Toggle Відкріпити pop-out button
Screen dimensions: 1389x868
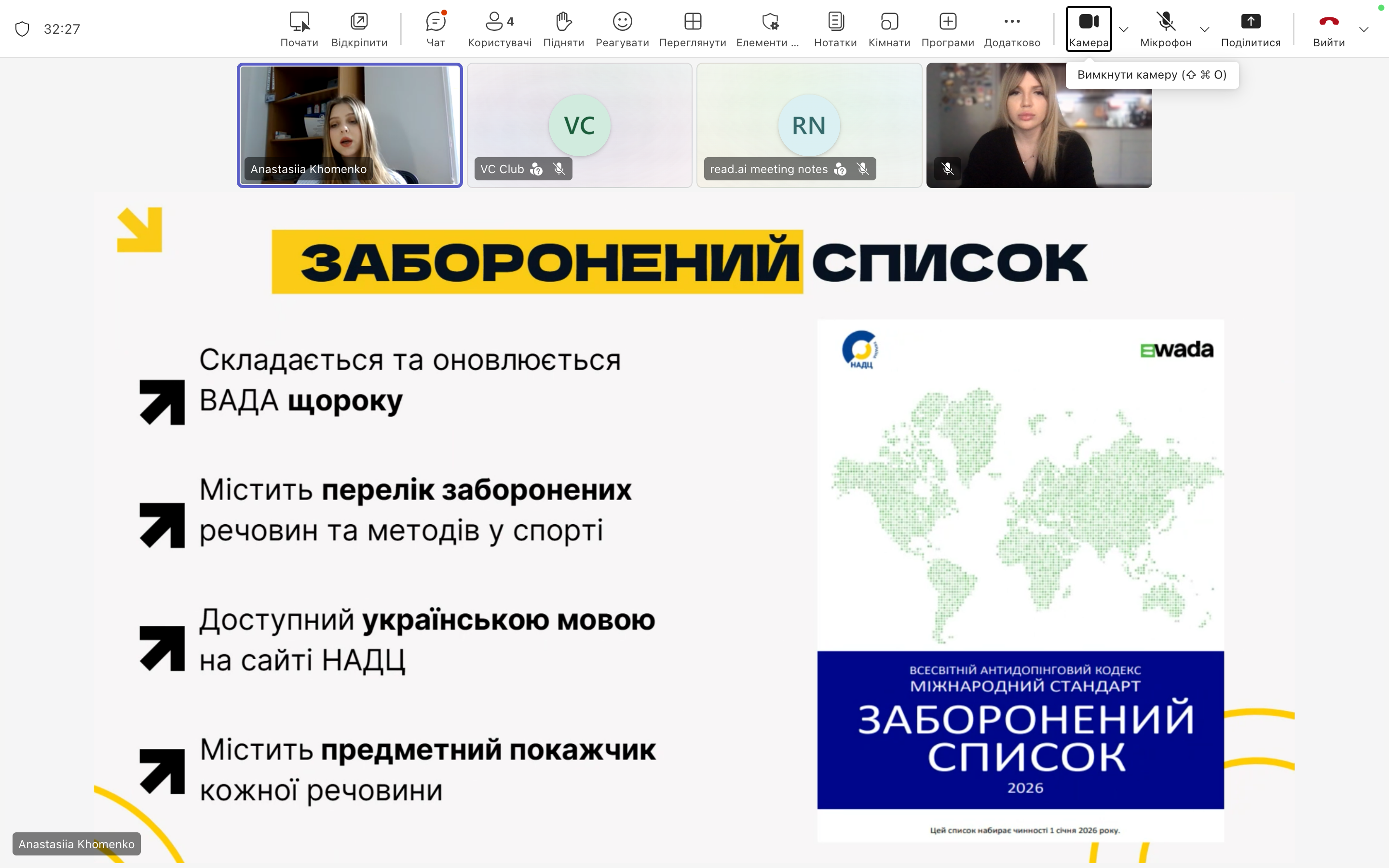pyautogui.click(x=359, y=28)
